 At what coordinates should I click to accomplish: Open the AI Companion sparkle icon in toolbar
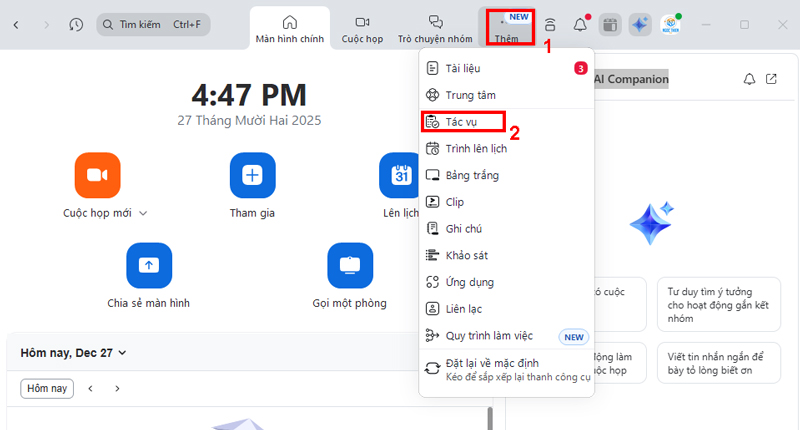tap(640, 25)
